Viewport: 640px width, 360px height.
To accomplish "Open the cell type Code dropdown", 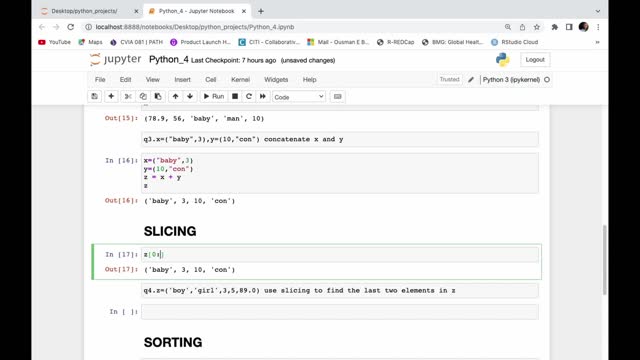I will pos(299,97).
